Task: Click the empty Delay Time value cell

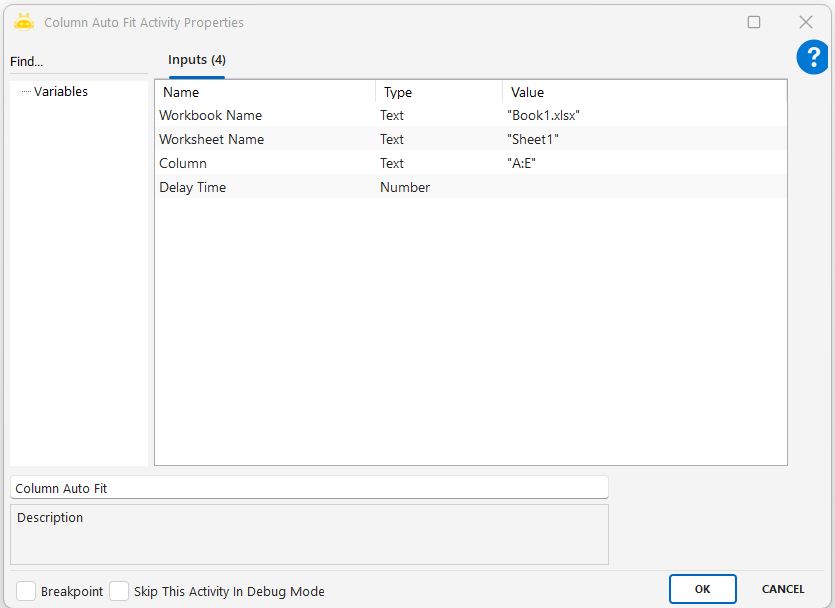Action: 640,188
